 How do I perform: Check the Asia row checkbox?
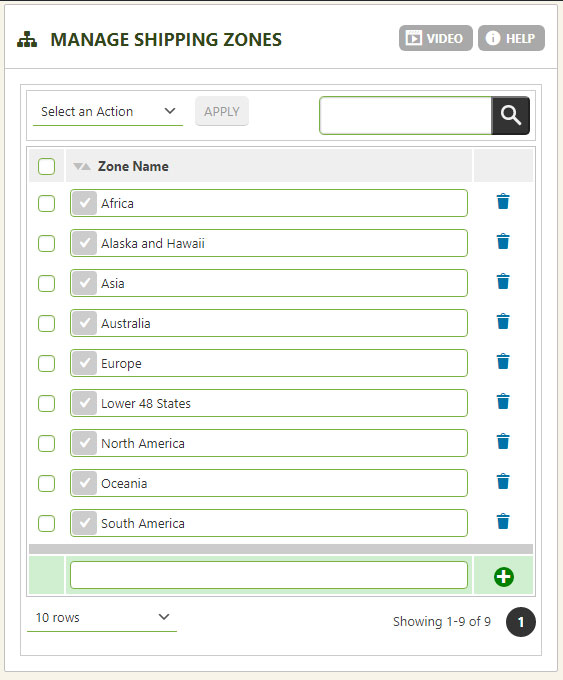pyautogui.click(x=46, y=283)
